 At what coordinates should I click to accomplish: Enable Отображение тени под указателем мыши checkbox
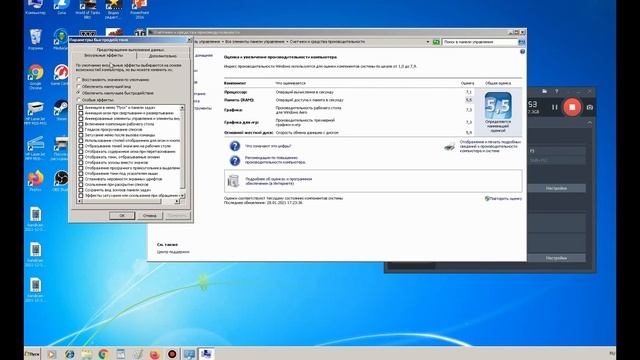tap(81, 173)
